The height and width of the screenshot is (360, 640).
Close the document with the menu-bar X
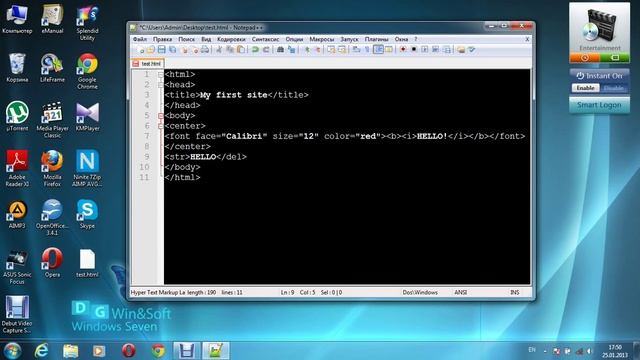tap(527, 39)
